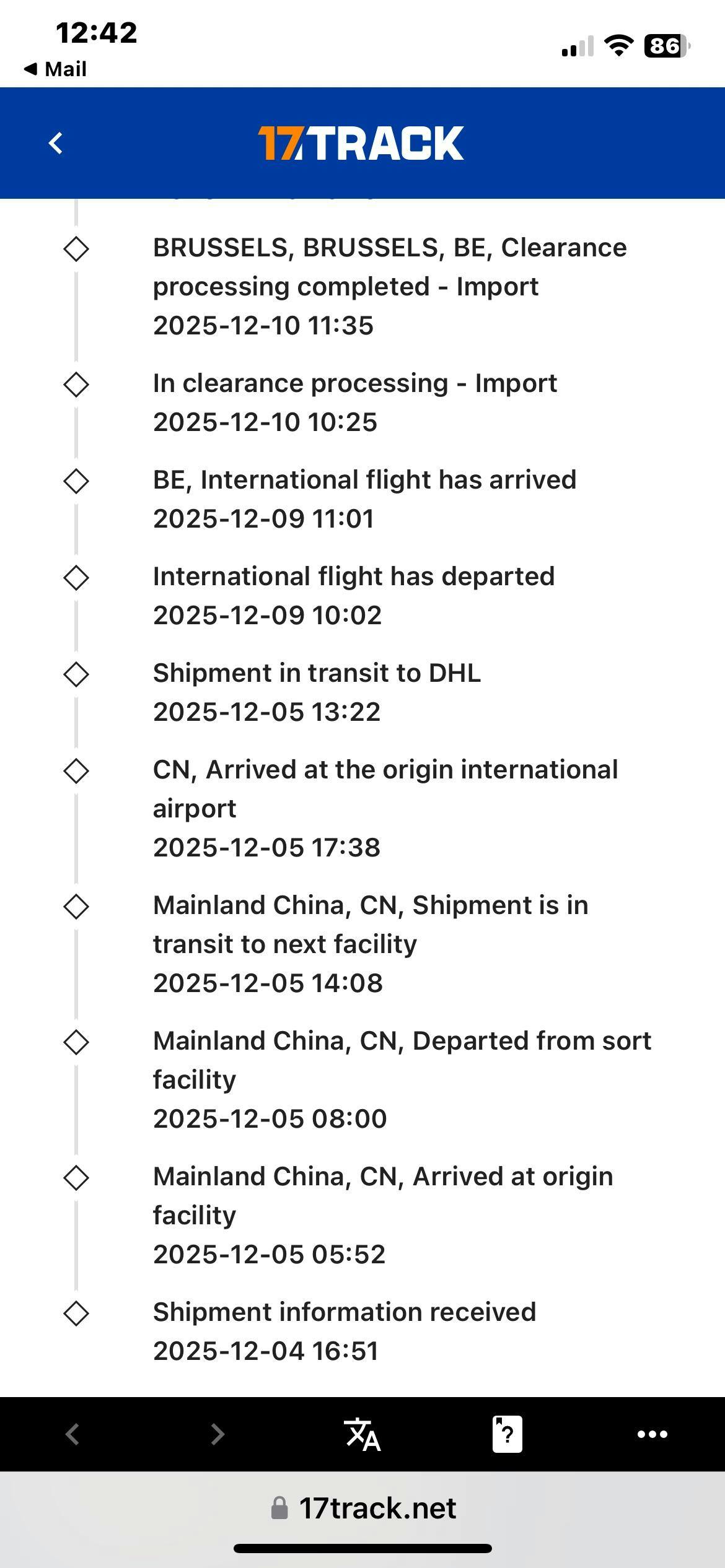Select the 'In clearance processing - Import' marker
The width and height of the screenshot is (725, 1568).
coord(76,385)
